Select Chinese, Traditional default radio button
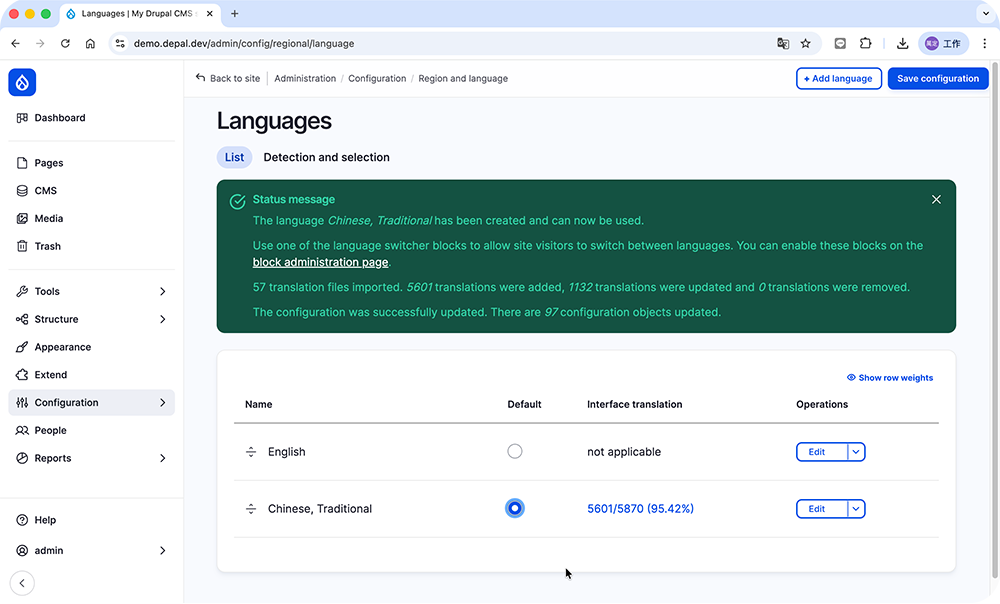This screenshot has width=1000, height=604. click(x=514, y=509)
